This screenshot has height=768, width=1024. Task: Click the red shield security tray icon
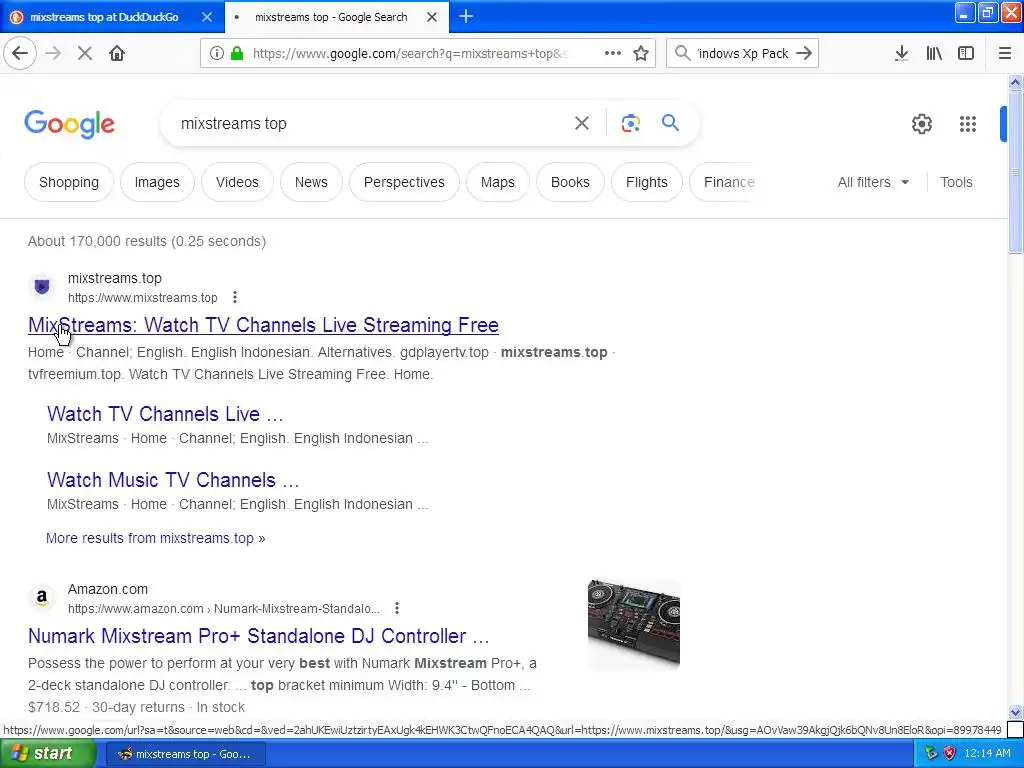949,754
